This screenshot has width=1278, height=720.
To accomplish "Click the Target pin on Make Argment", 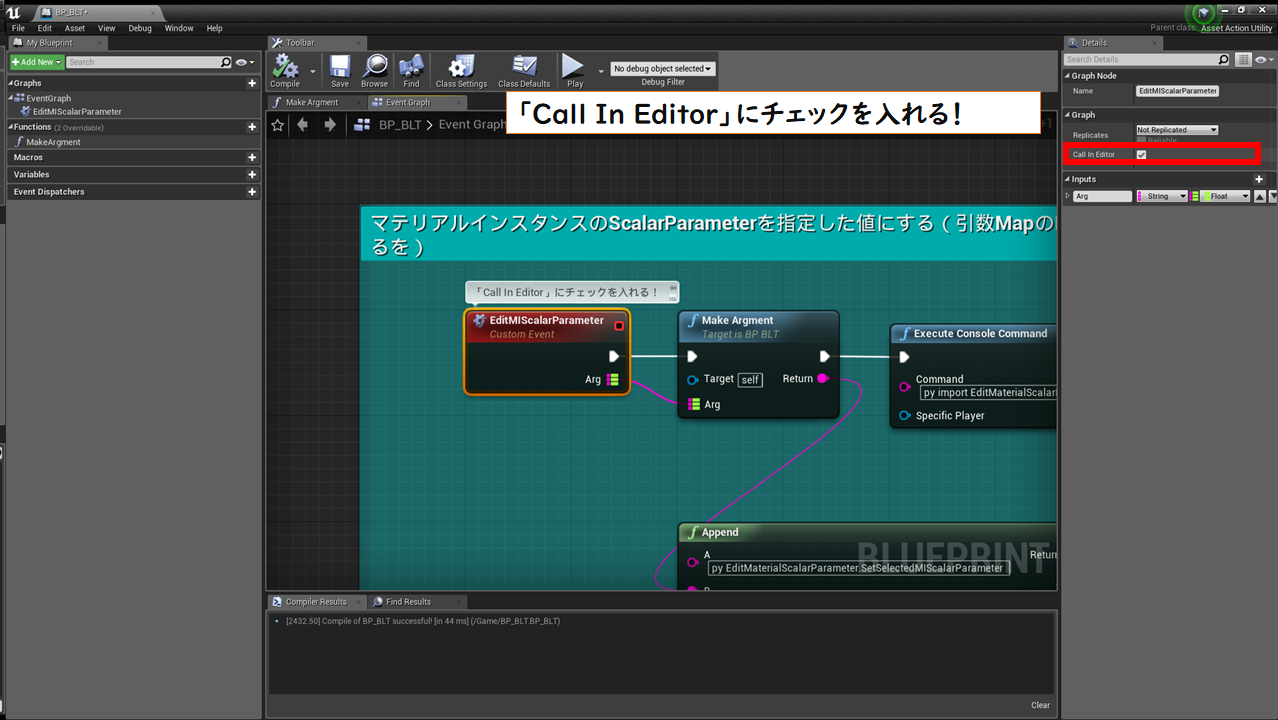I will point(693,380).
